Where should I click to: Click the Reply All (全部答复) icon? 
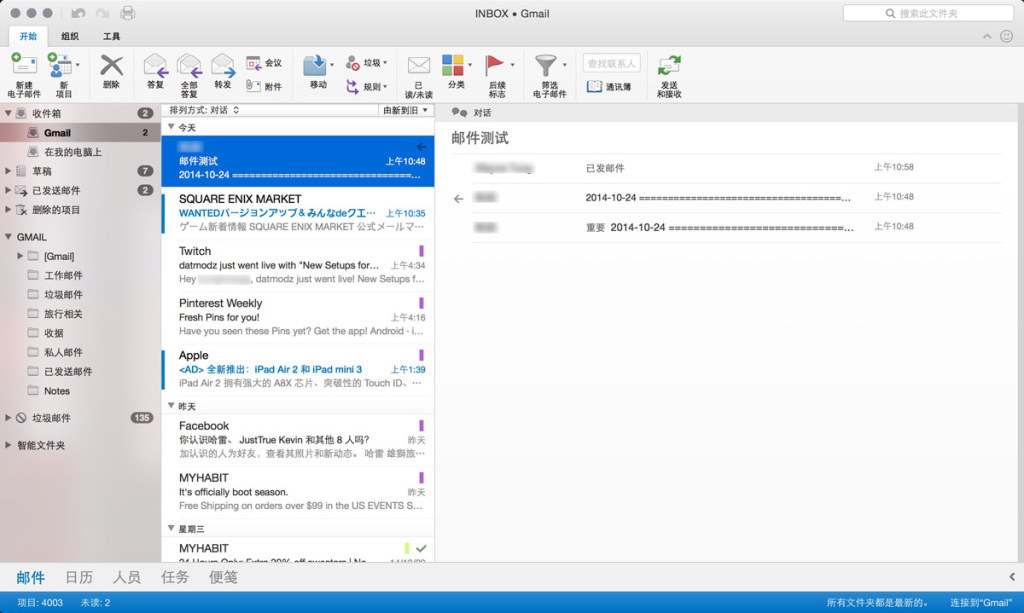coord(189,67)
